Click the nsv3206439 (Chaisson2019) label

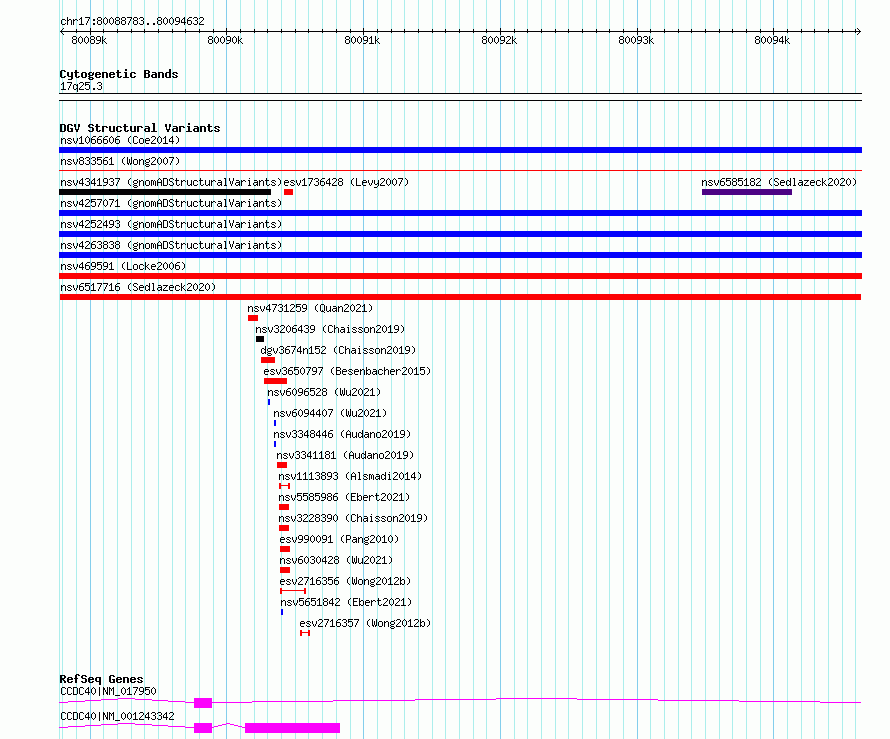point(330,329)
